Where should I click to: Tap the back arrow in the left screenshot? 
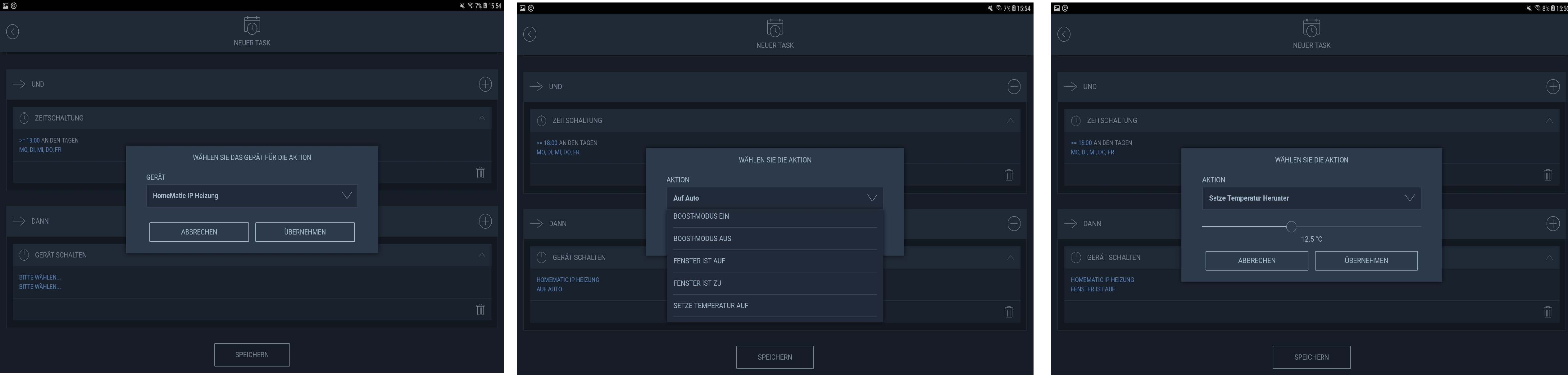(x=13, y=32)
